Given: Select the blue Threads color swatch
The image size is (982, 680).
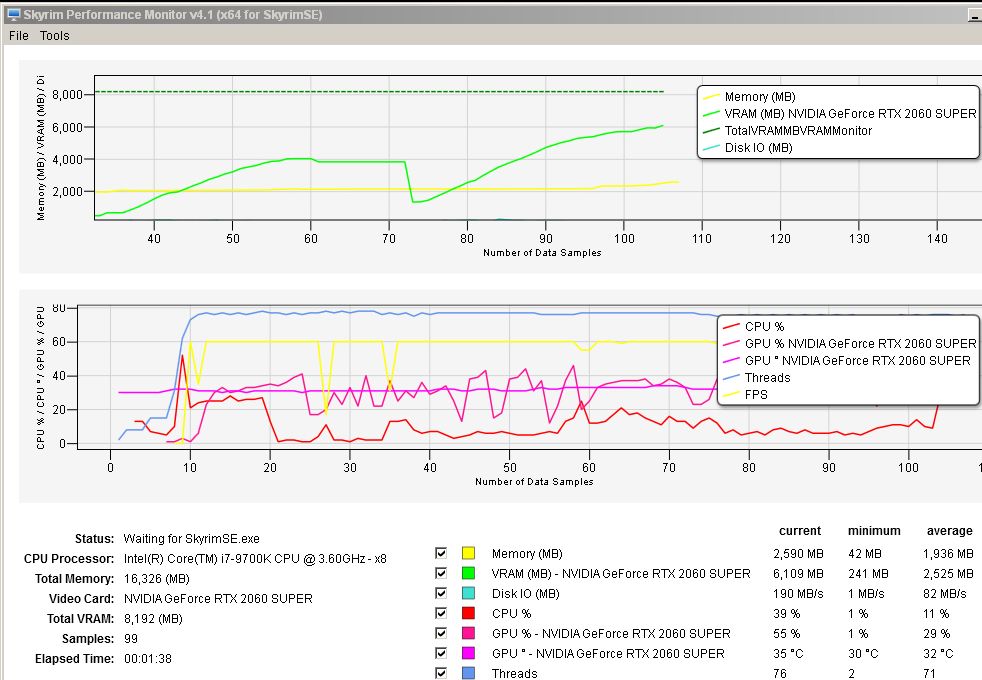Looking at the screenshot, I should 468,673.
